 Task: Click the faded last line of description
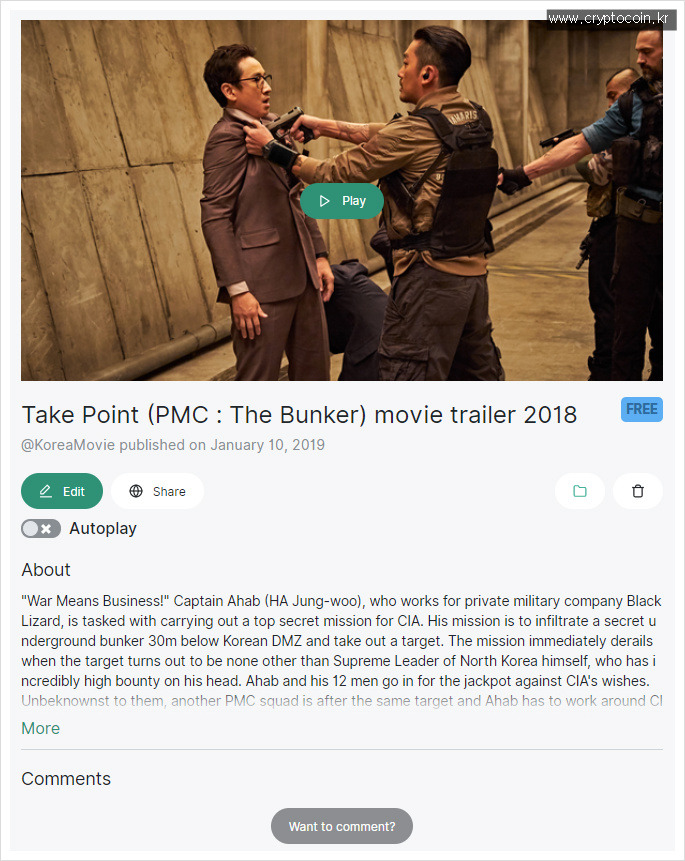342,701
